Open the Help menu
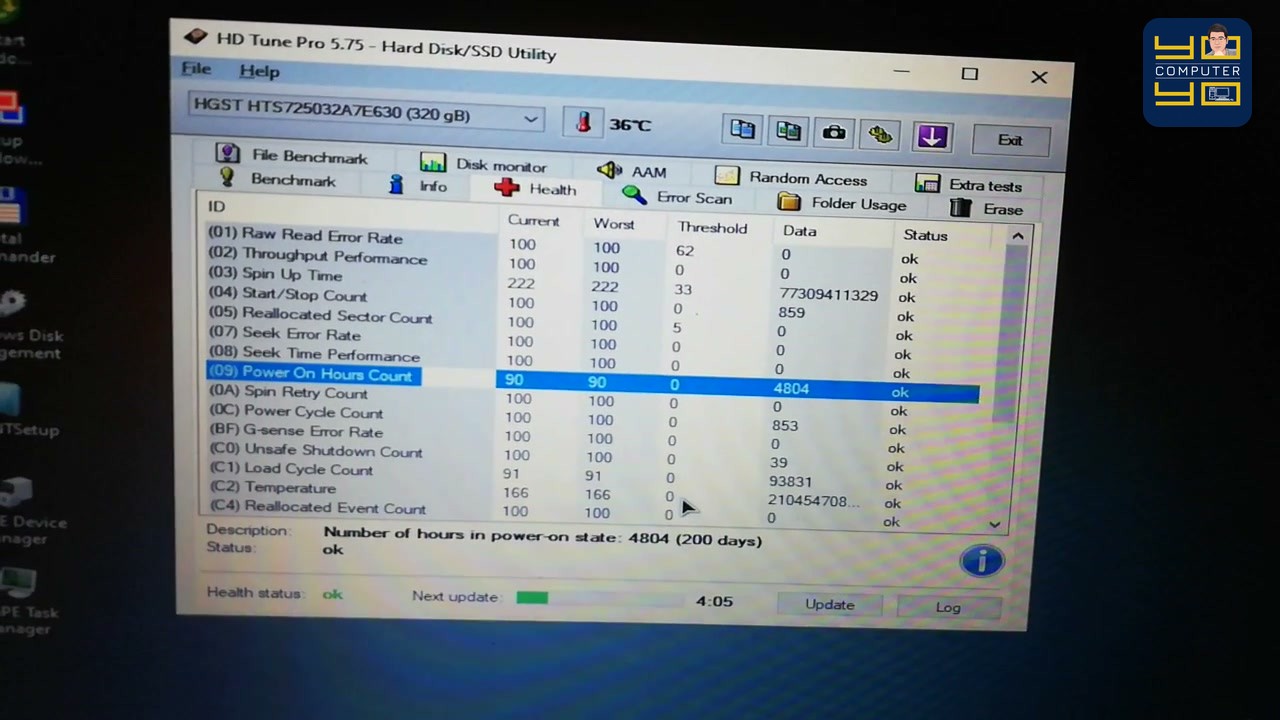Viewport: 1280px width, 720px height. pos(259,71)
